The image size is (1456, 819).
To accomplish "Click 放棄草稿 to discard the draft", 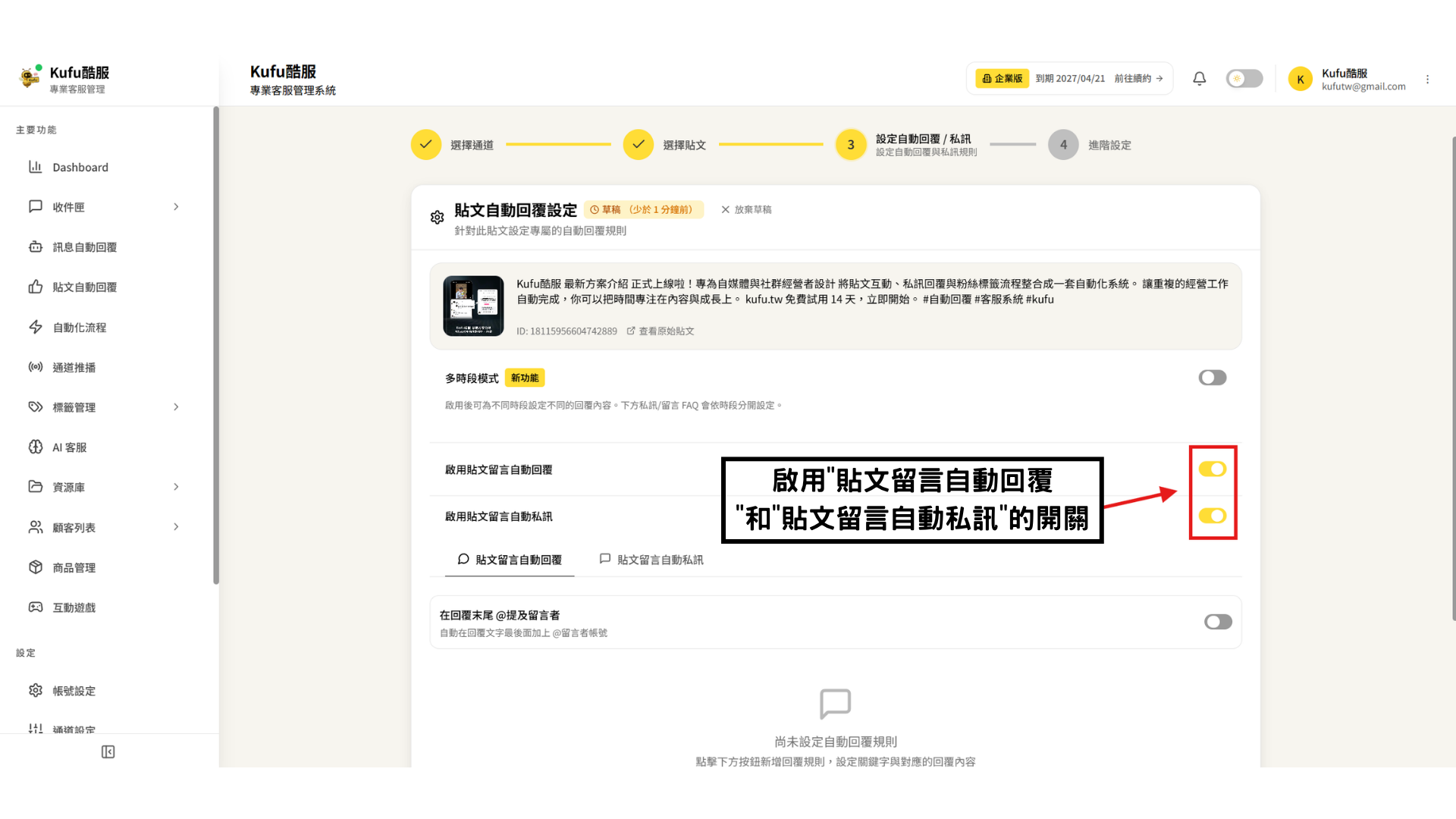I will (746, 209).
